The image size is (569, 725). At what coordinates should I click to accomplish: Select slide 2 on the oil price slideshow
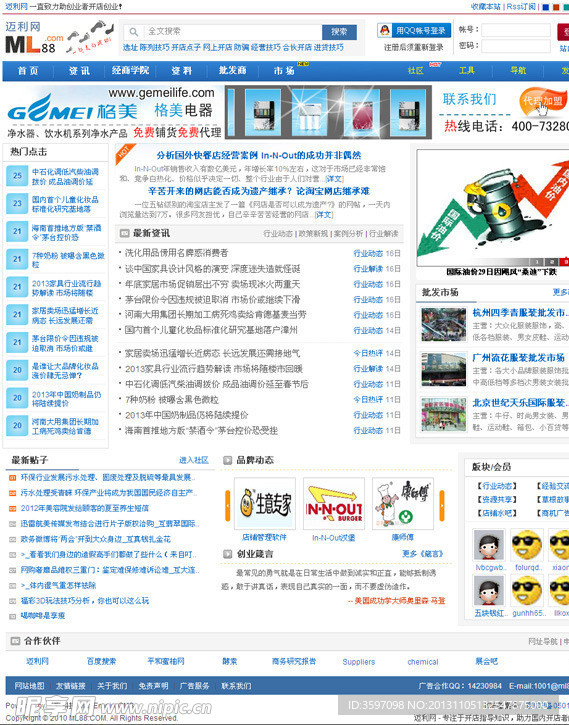tap(551, 262)
